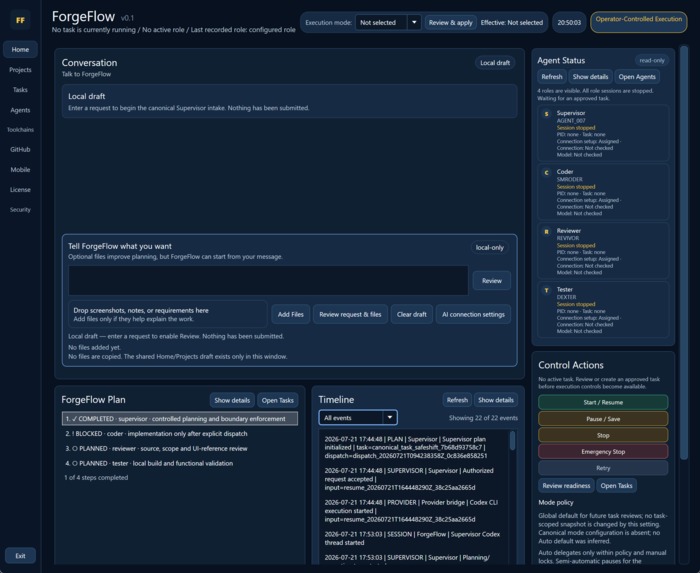Click Operator-Controlled Execution badge

638,22
